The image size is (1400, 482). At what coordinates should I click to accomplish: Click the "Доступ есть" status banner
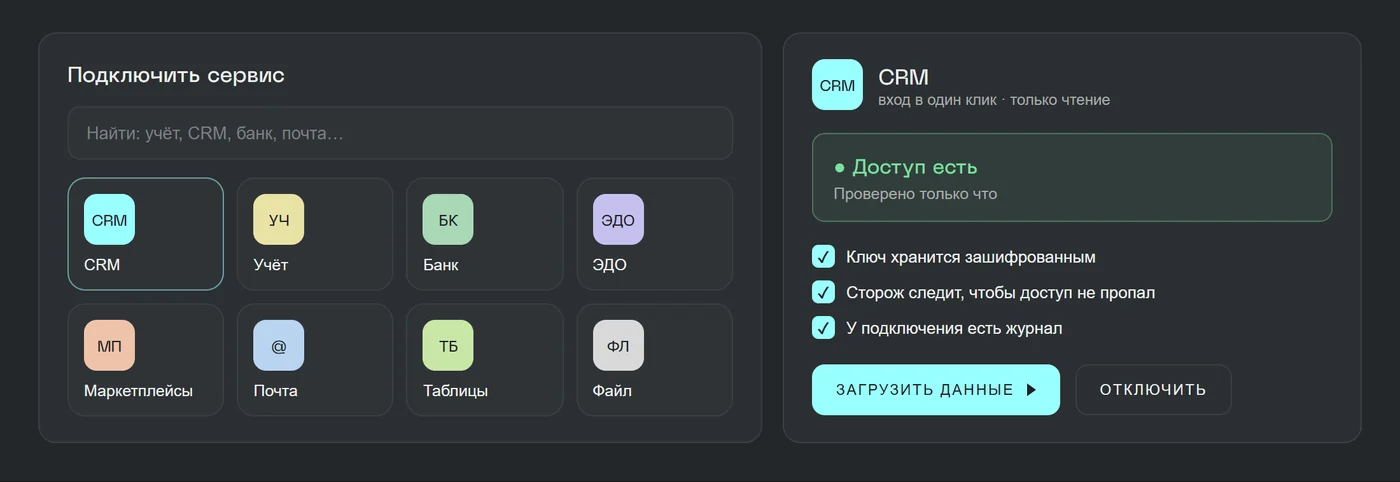1072,177
